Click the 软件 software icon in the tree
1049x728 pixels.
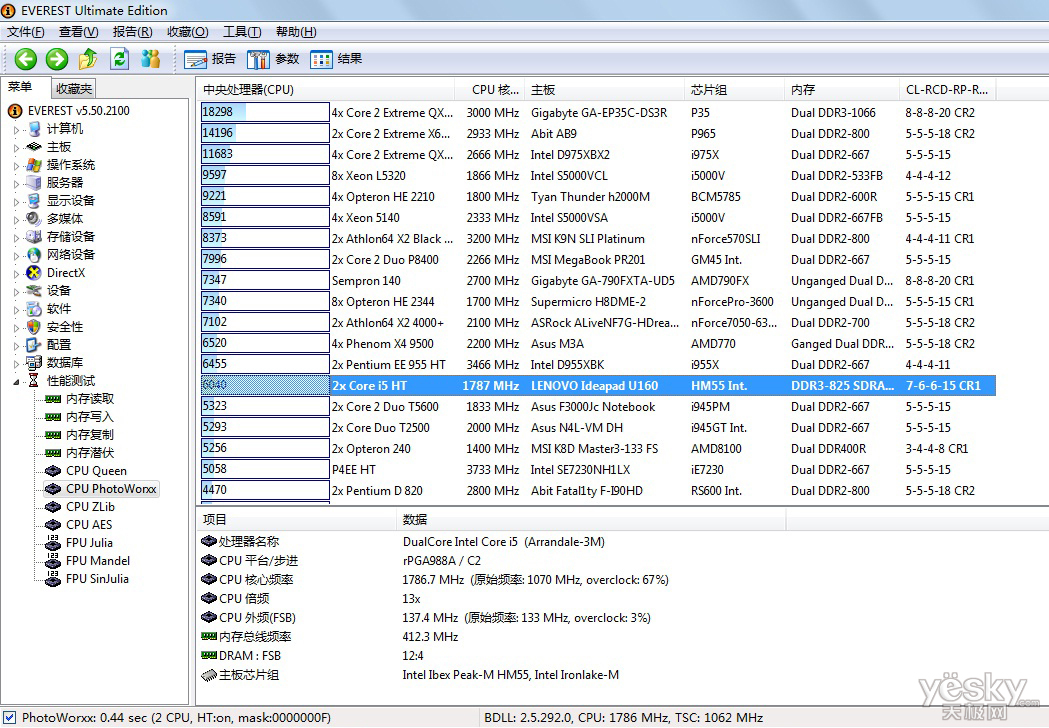click(33, 309)
